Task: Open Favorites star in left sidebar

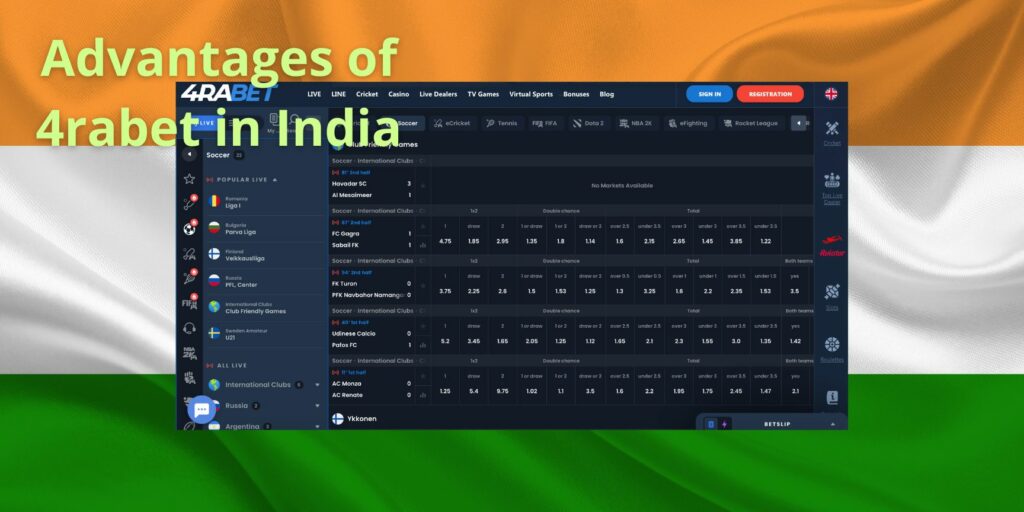Action: (x=189, y=178)
